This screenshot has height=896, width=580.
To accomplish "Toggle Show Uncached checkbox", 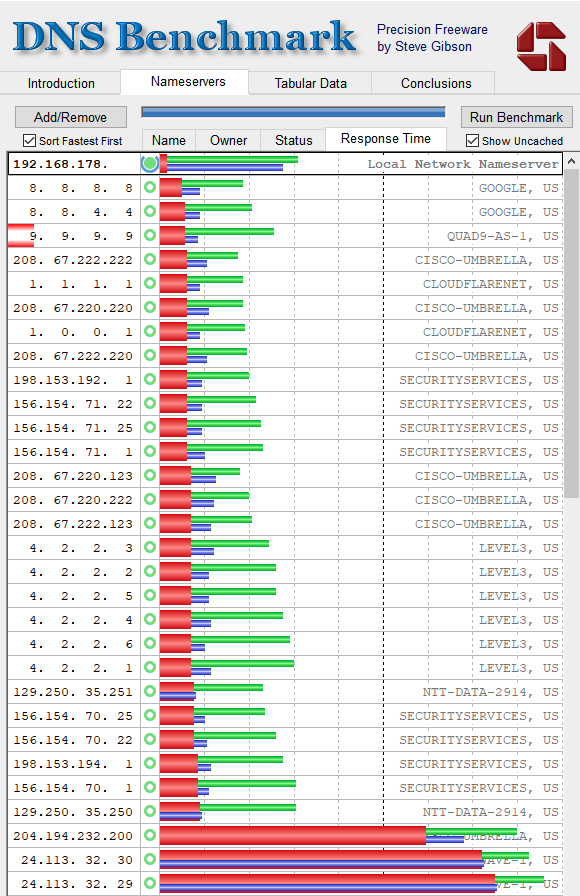I will point(473,141).
